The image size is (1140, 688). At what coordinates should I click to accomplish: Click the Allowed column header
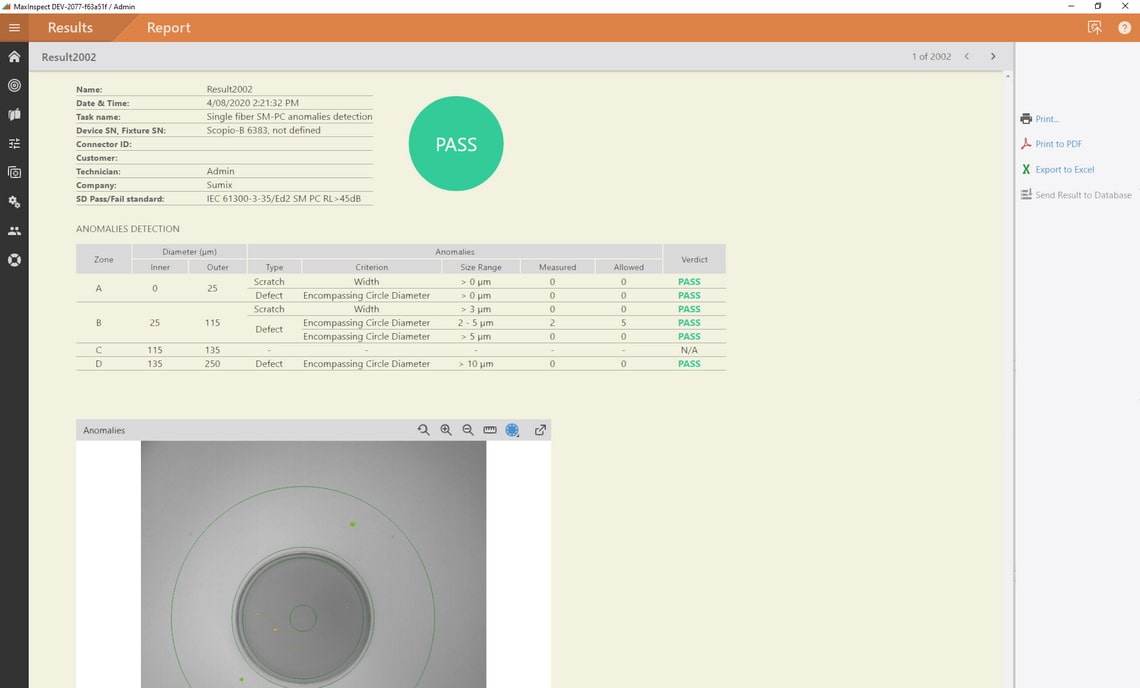tap(628, 267)
